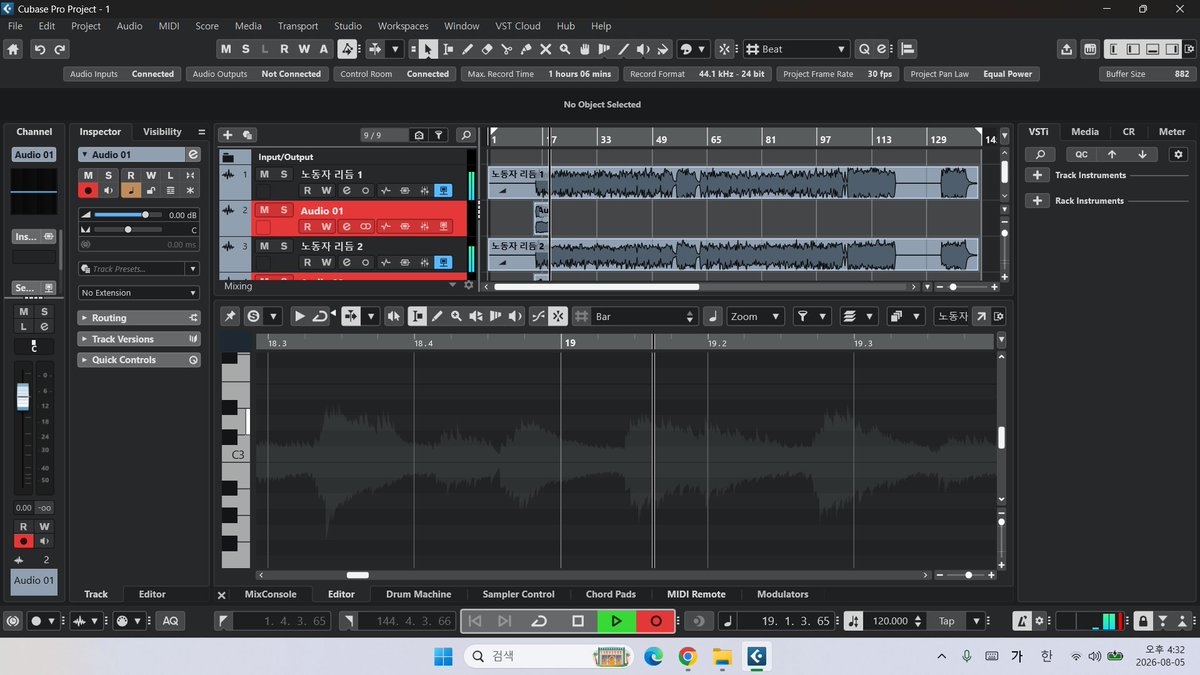Screen dimensions: 1200x675
Task: Click the transport Stop button
Action: (578, 621)
